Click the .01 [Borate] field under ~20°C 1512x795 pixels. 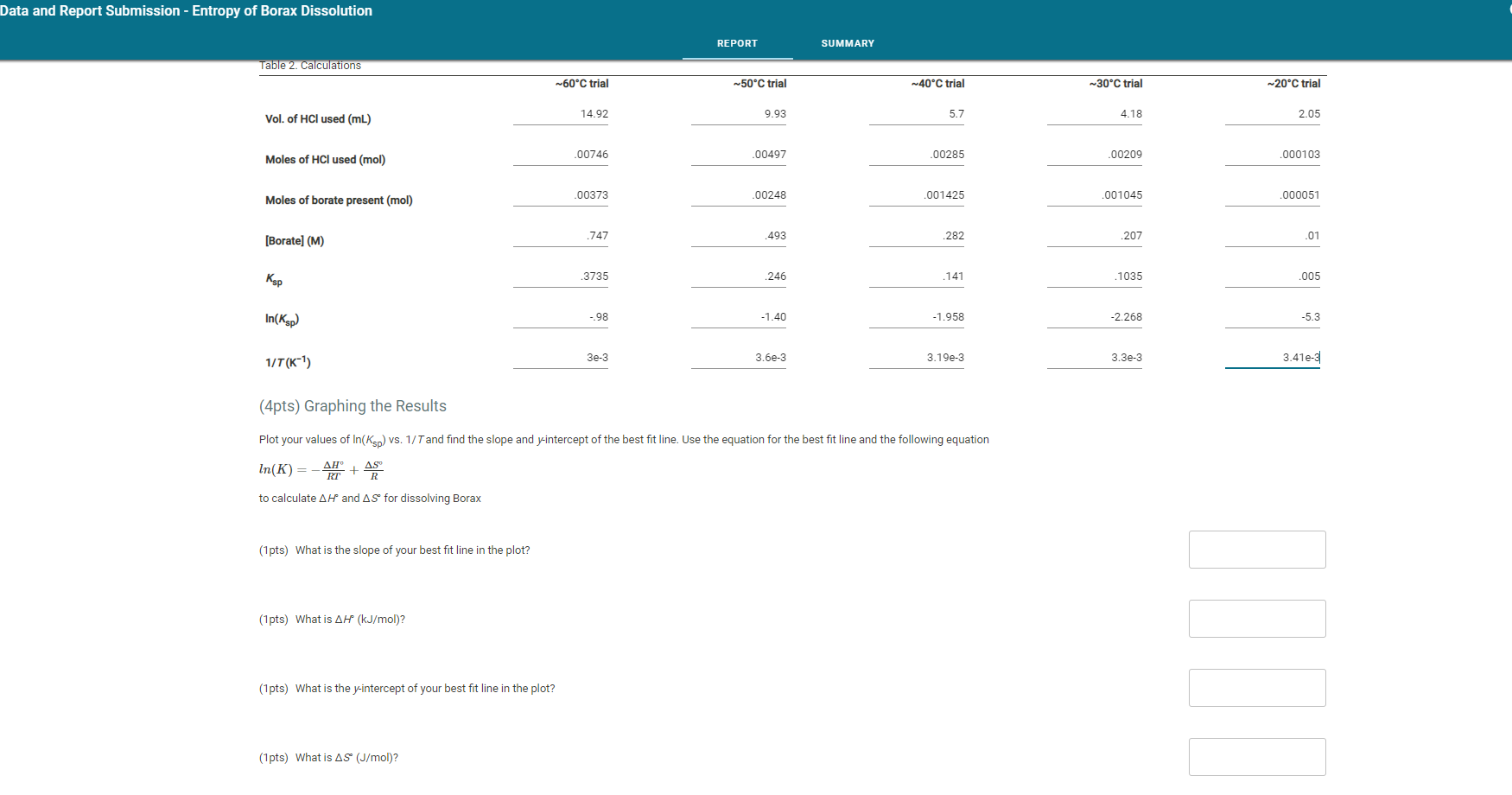pos(1273,236)
